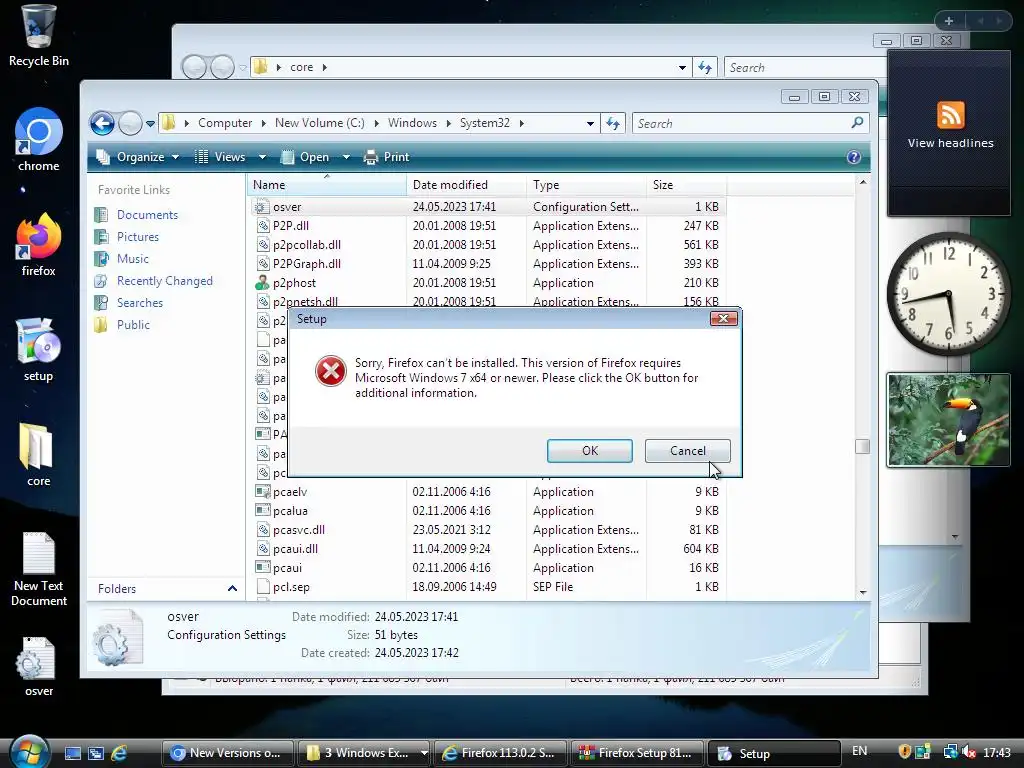This screenshot has height=768, width=1024.
Task: Open the Help question mark icon
Action: (x=854, y=157)
